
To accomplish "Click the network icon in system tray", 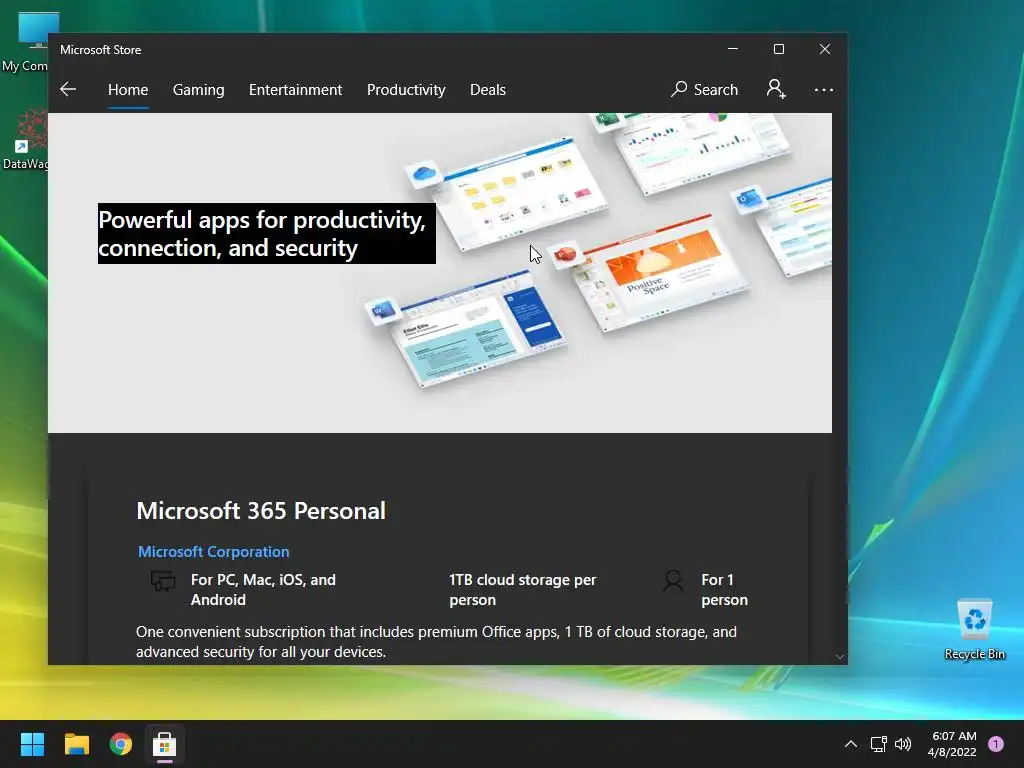I will [878, 744].
